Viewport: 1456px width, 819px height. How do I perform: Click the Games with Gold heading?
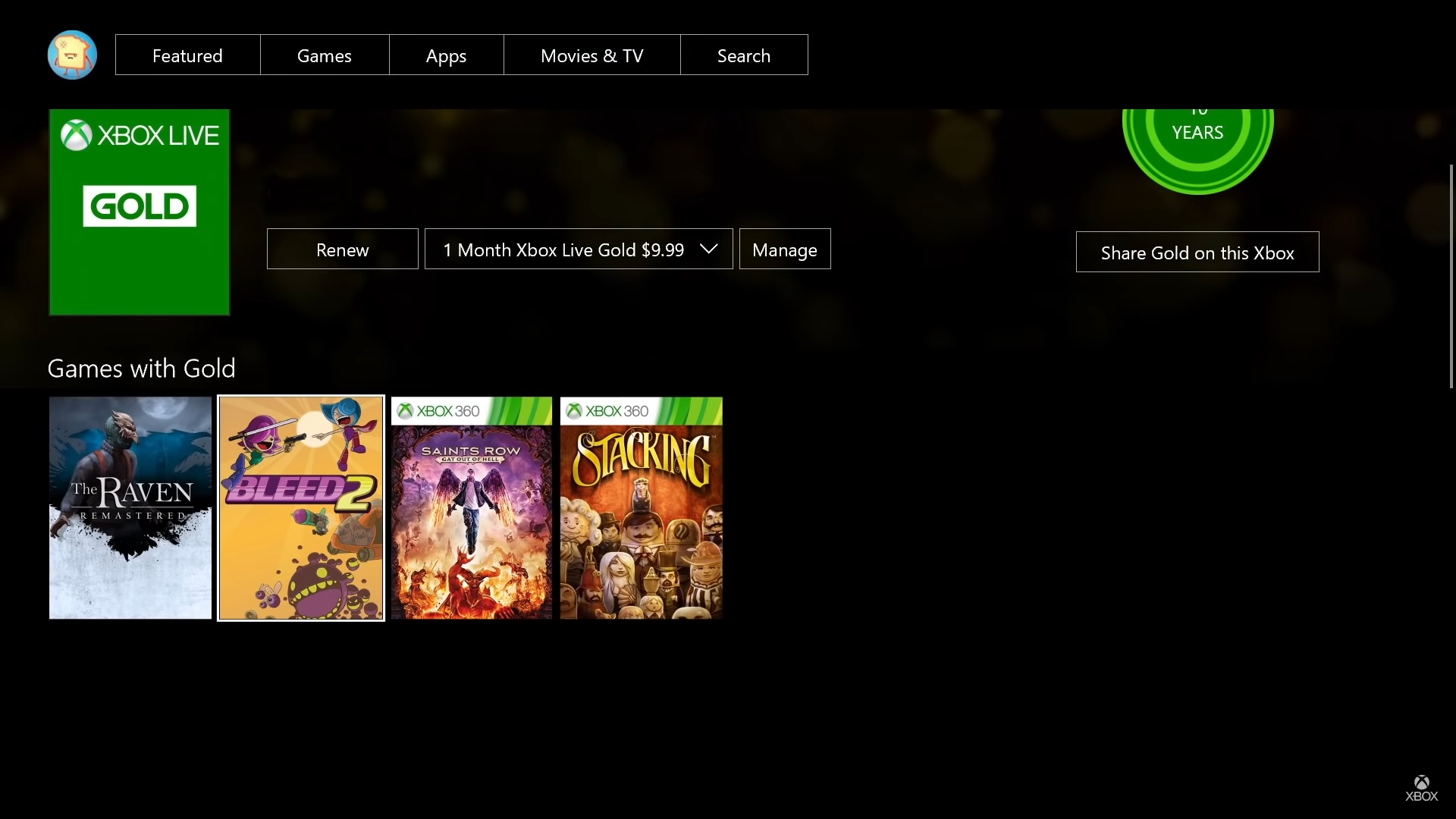click(142, 369)
